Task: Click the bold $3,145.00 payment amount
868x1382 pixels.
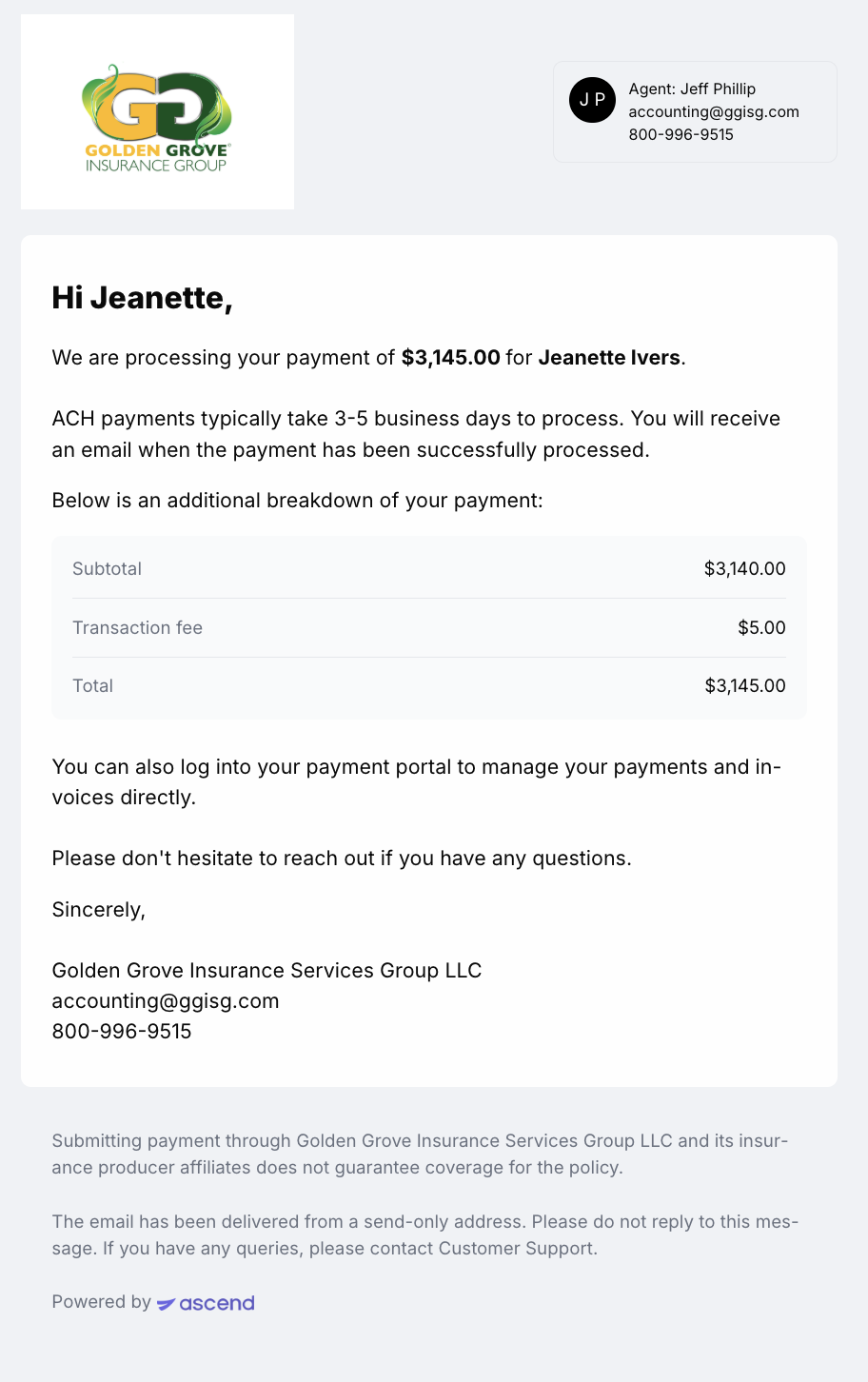Action: click(450, 358)
